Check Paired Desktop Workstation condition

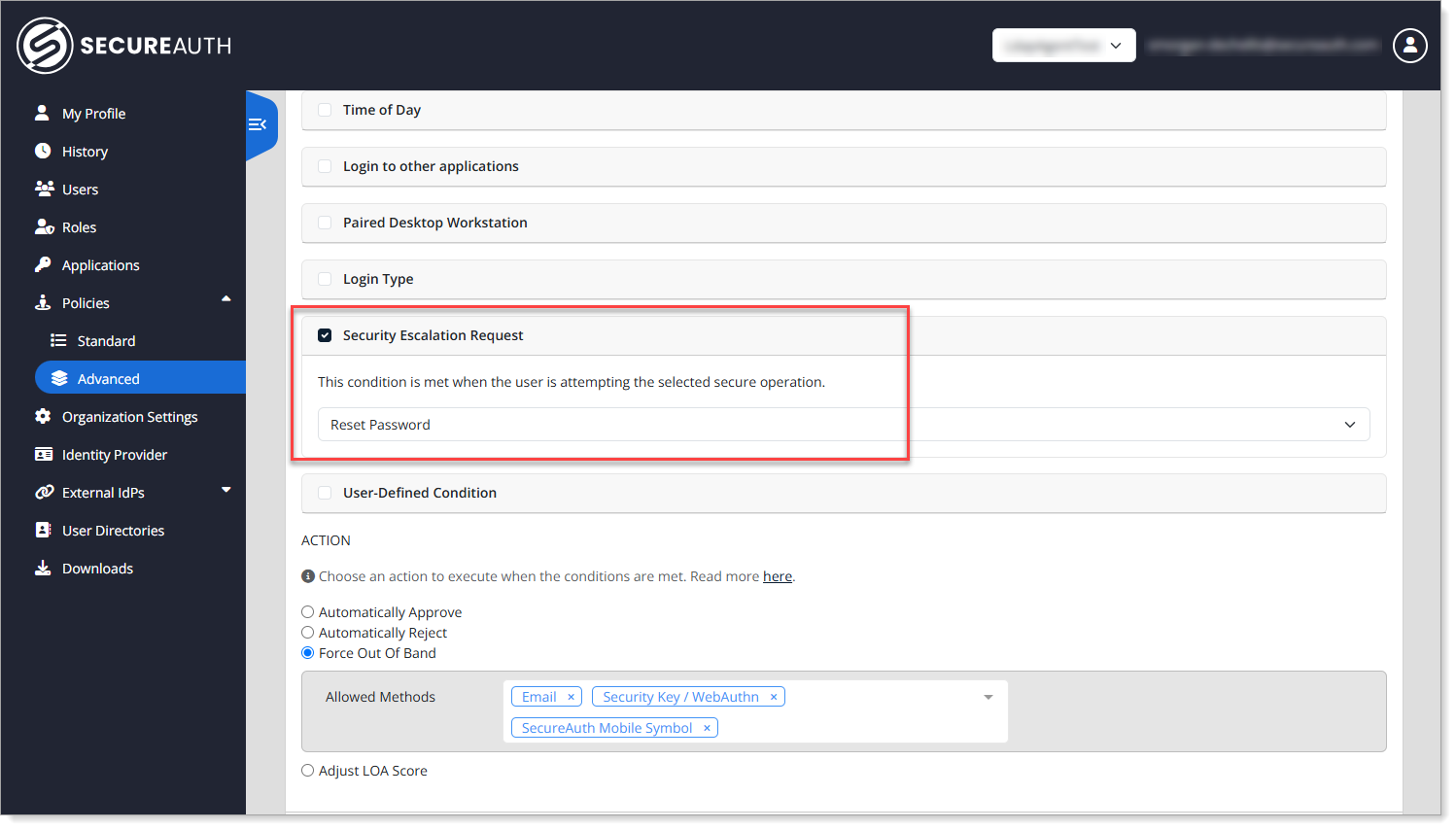pos(325,223)
